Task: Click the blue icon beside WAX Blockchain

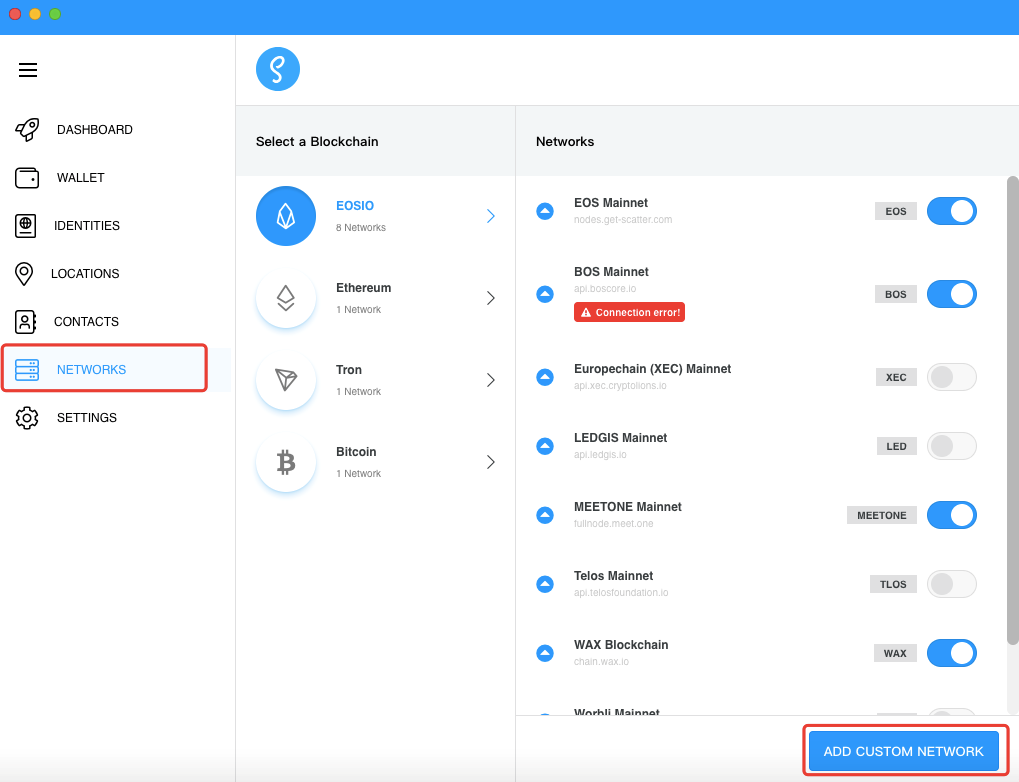Action: tap(545, 653)
